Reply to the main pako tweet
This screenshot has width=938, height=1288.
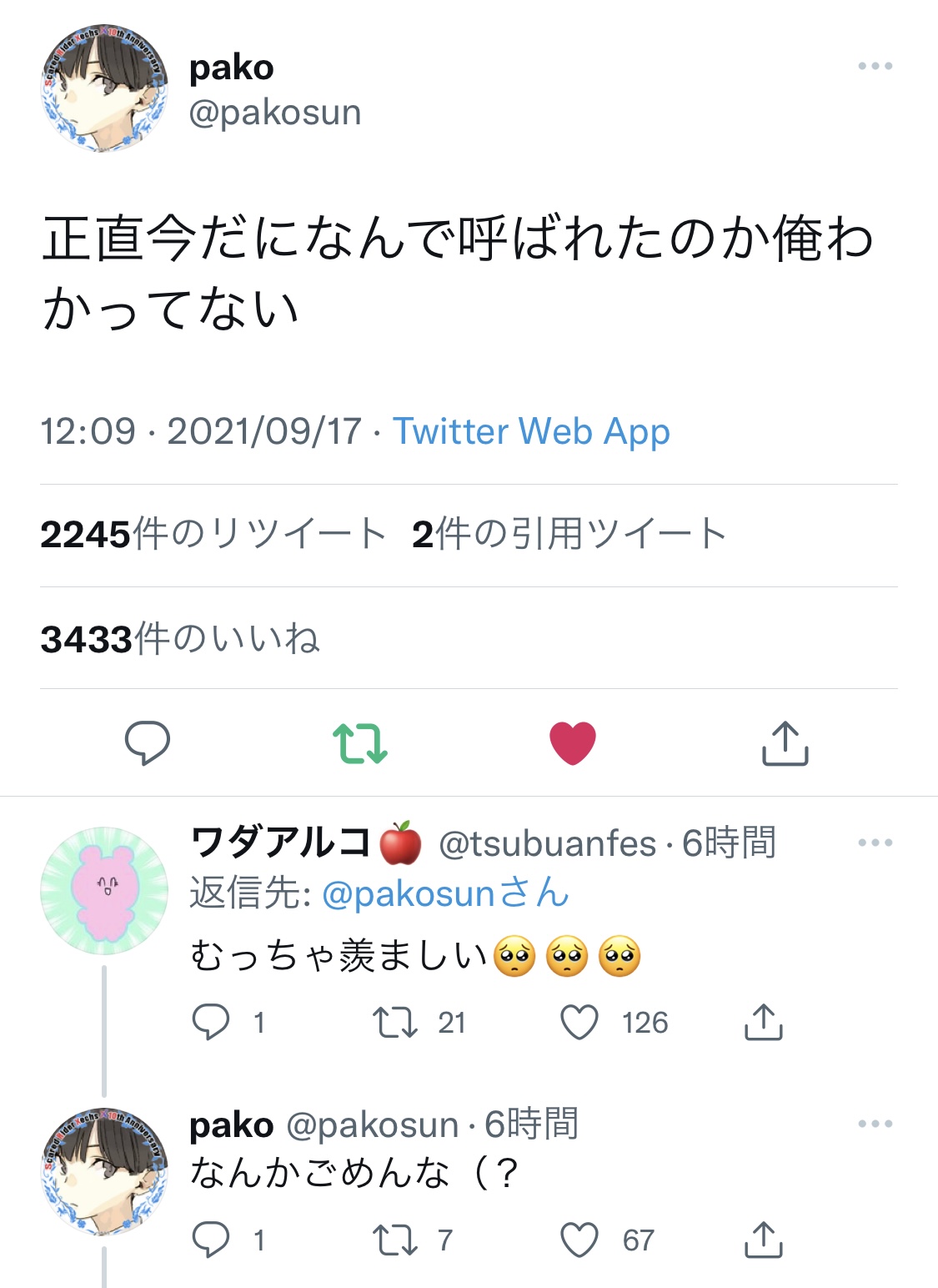coord(148,742)
